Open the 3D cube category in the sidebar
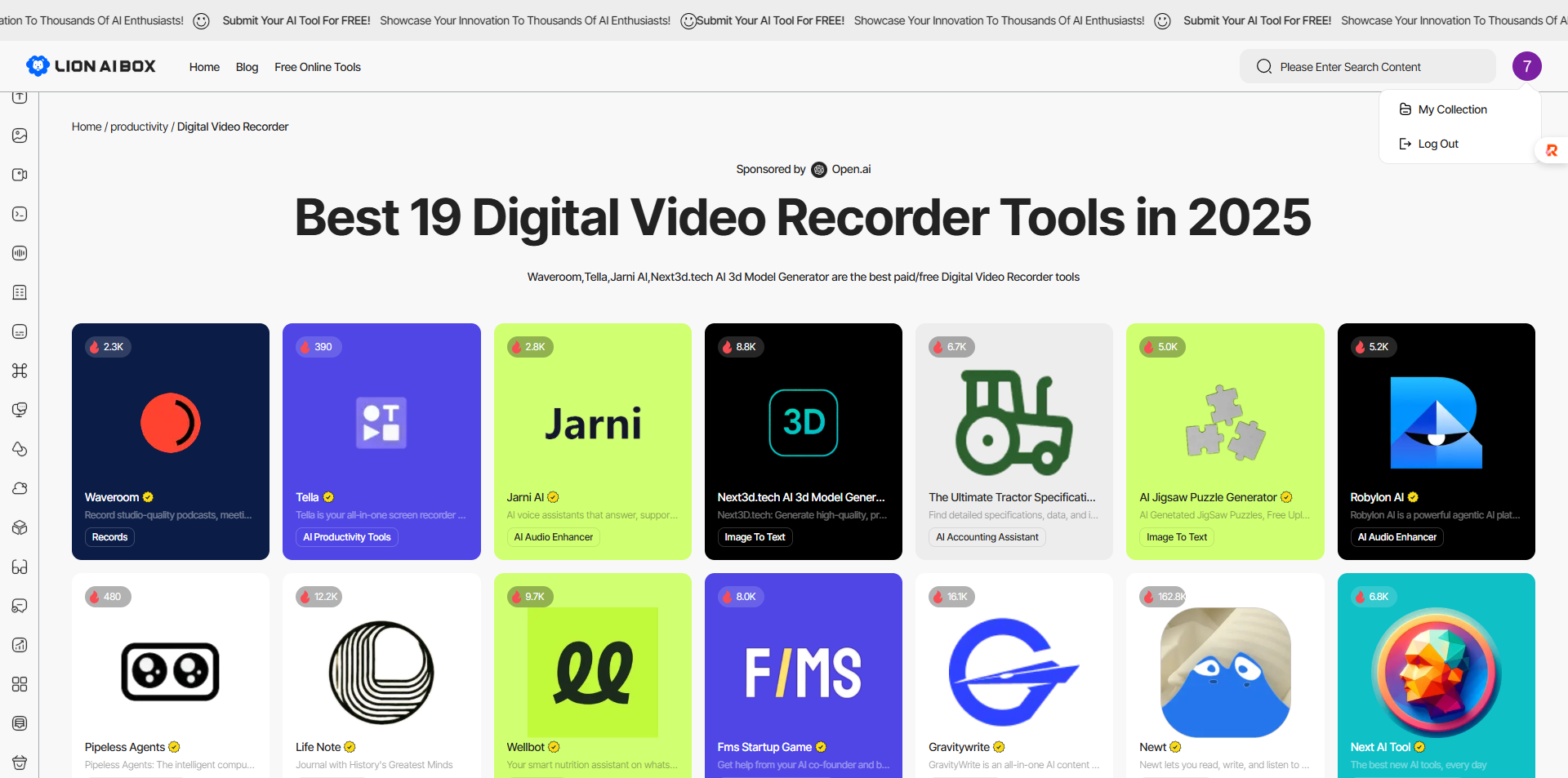The width and height of the screenshot is (1568, 778). pyautogui.click(x=20, y=527)
